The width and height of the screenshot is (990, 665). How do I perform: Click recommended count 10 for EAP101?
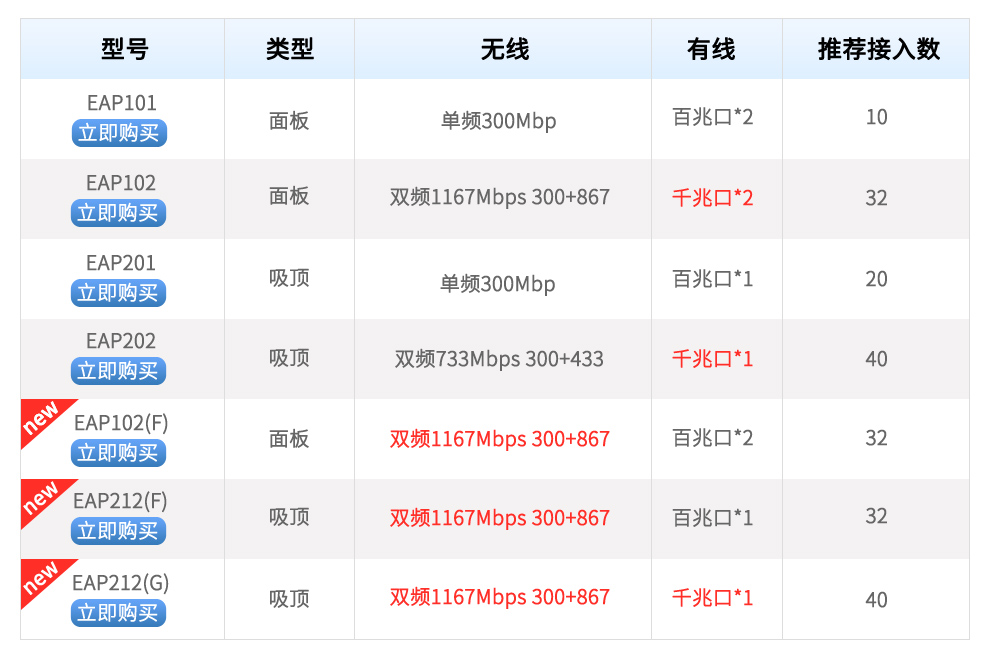point(876,117)
